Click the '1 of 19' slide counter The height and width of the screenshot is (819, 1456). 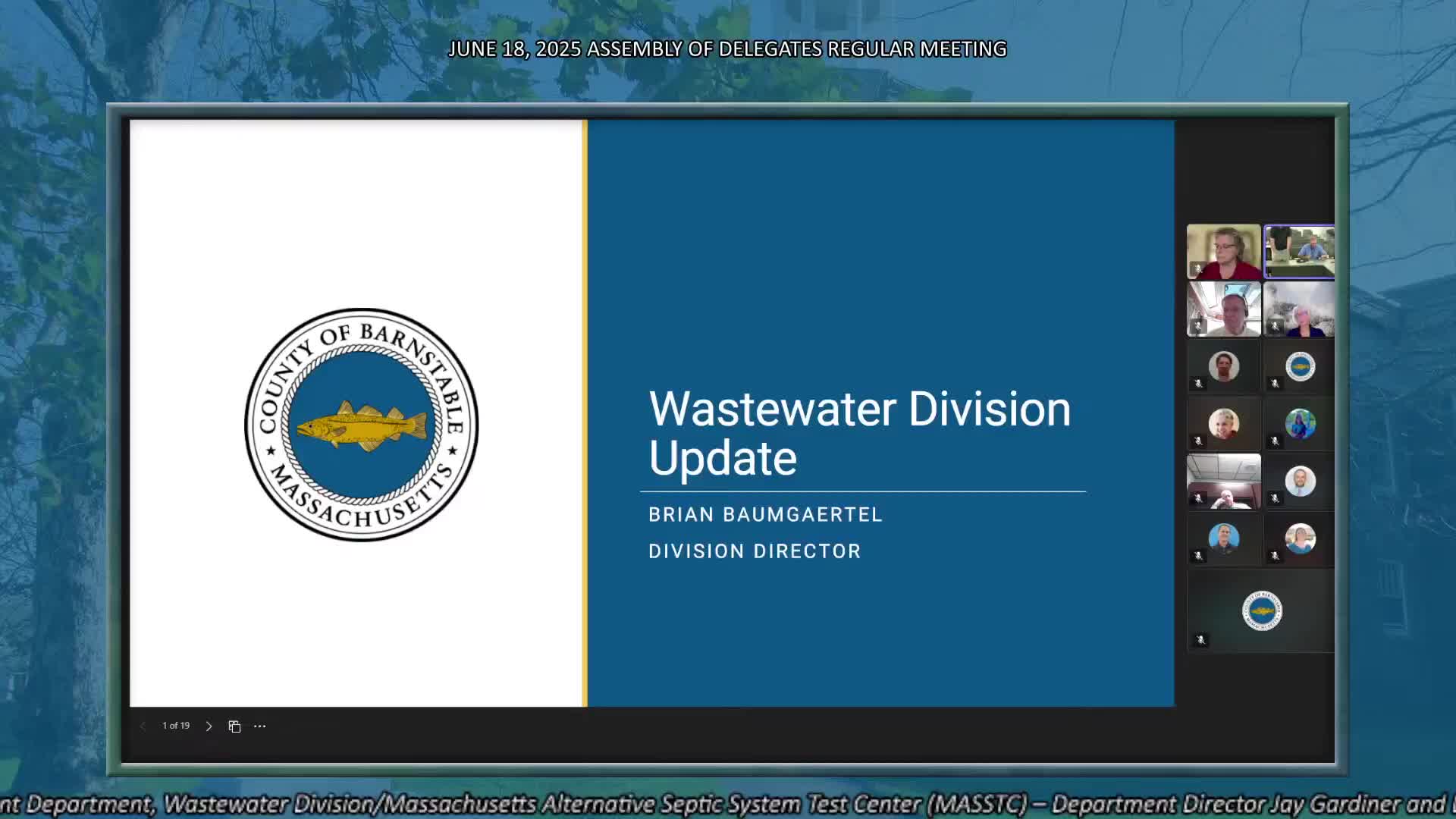pos(176,726)
